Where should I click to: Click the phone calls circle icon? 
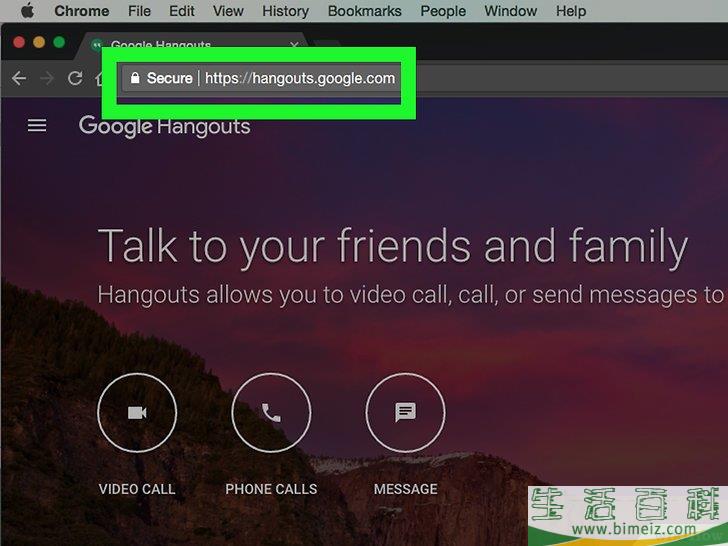271,412
